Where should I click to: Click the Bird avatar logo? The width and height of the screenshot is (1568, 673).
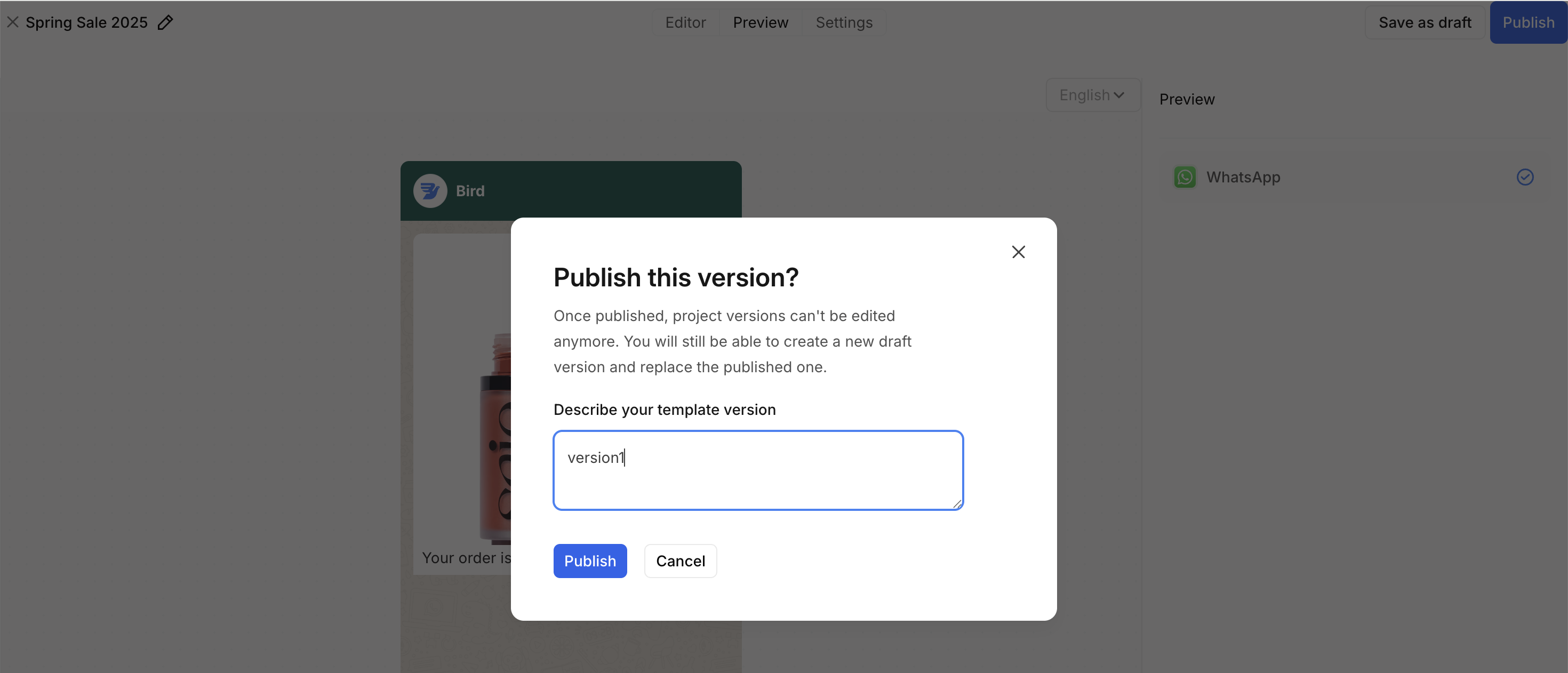point(430,191)
